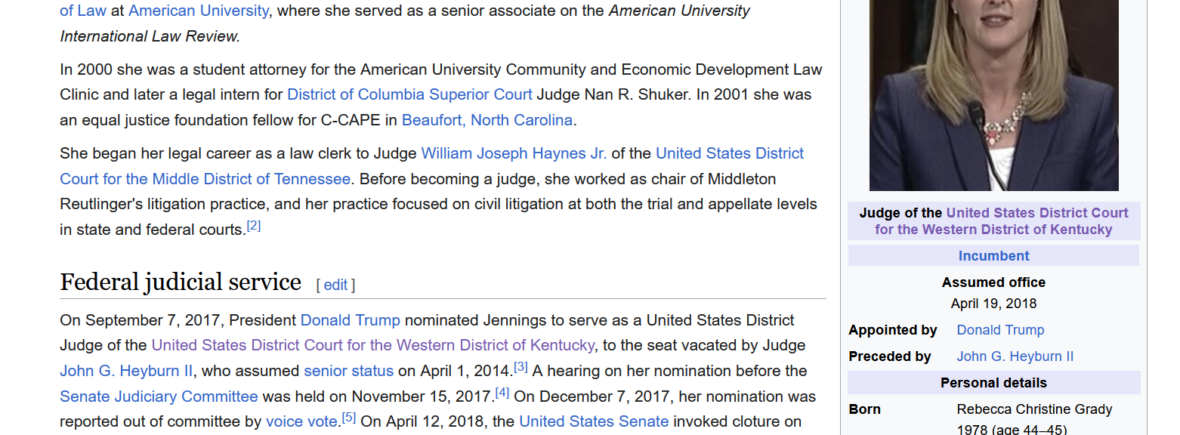Open Donald Trump link beside Appointed by
Screen dimensions: 1180x435
point(1000,330)
